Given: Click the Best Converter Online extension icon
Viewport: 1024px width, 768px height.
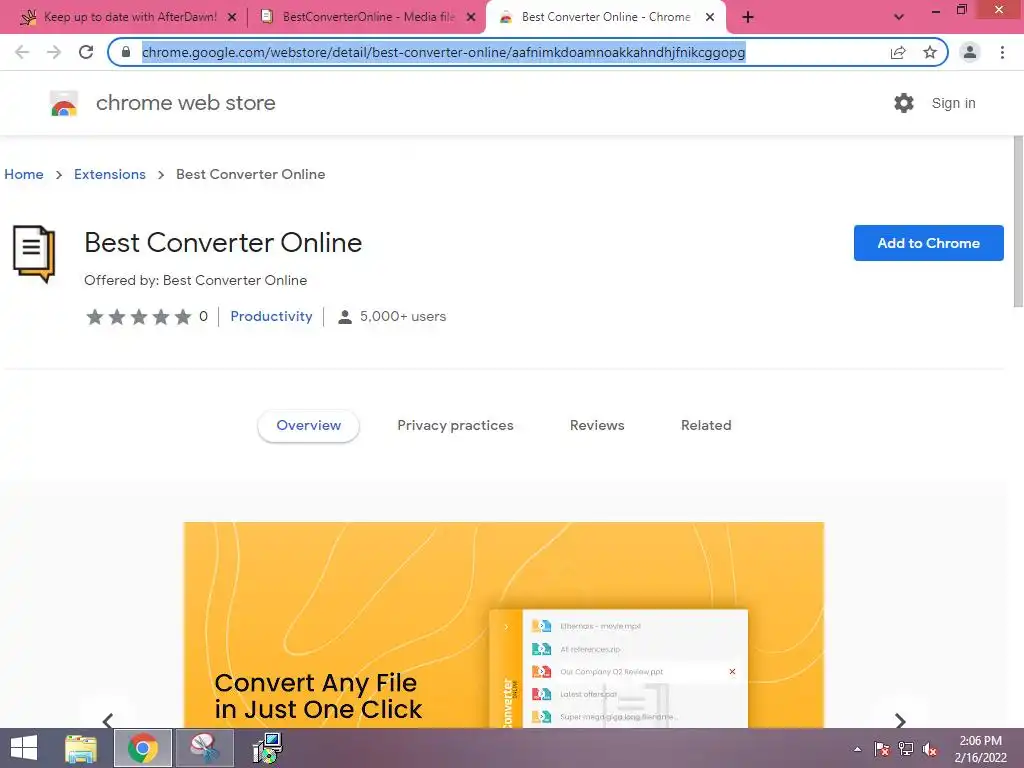Looking at the screenshot, I should coord(34,254).
